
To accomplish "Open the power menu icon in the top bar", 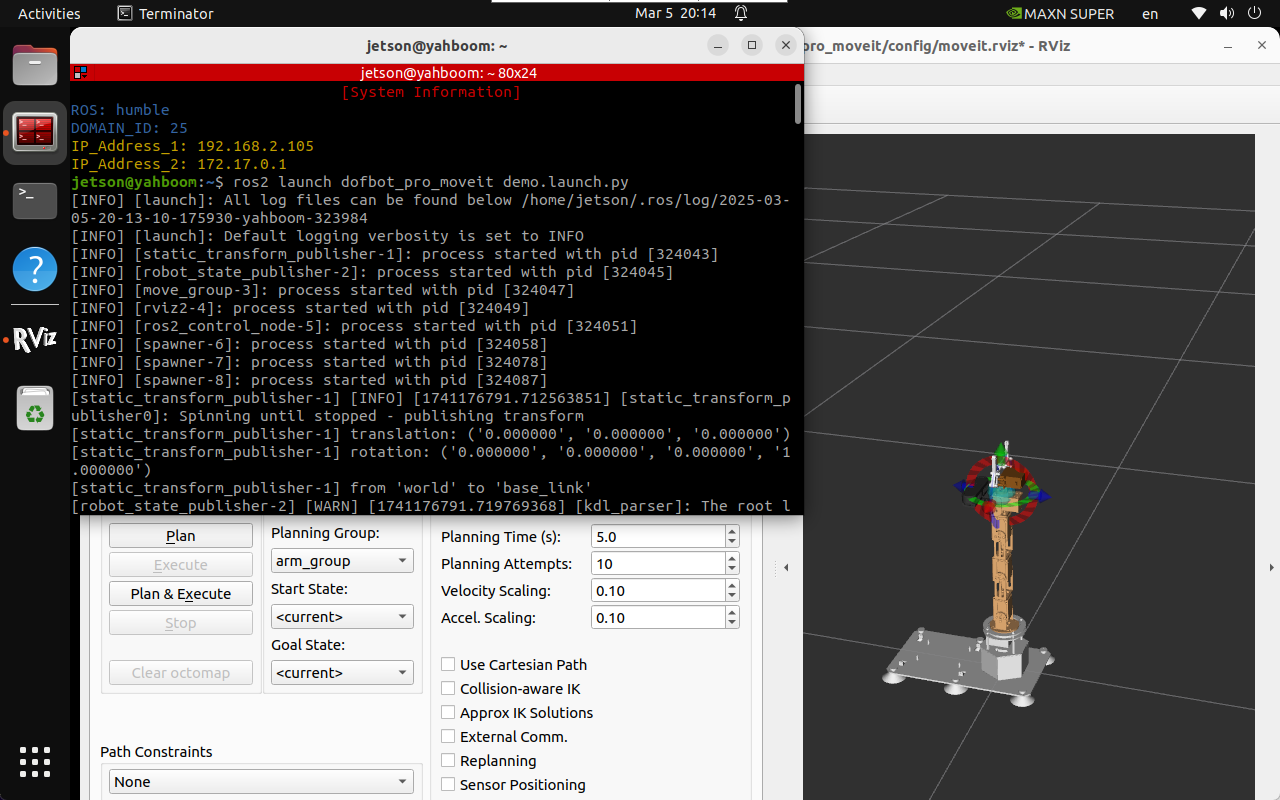I will coord(1252,14).
